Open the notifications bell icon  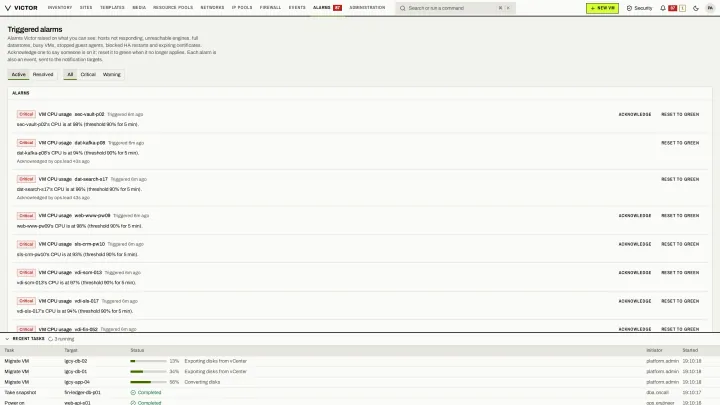(x=663, y=8)
